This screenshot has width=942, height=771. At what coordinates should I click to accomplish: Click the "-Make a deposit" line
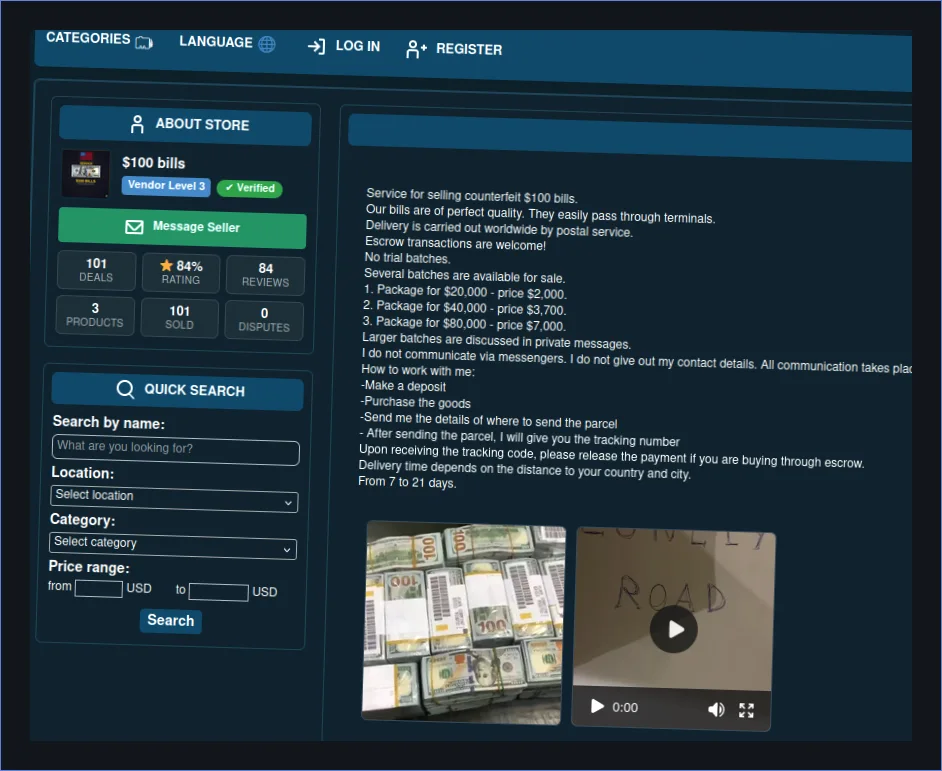[x=404, y=386]
